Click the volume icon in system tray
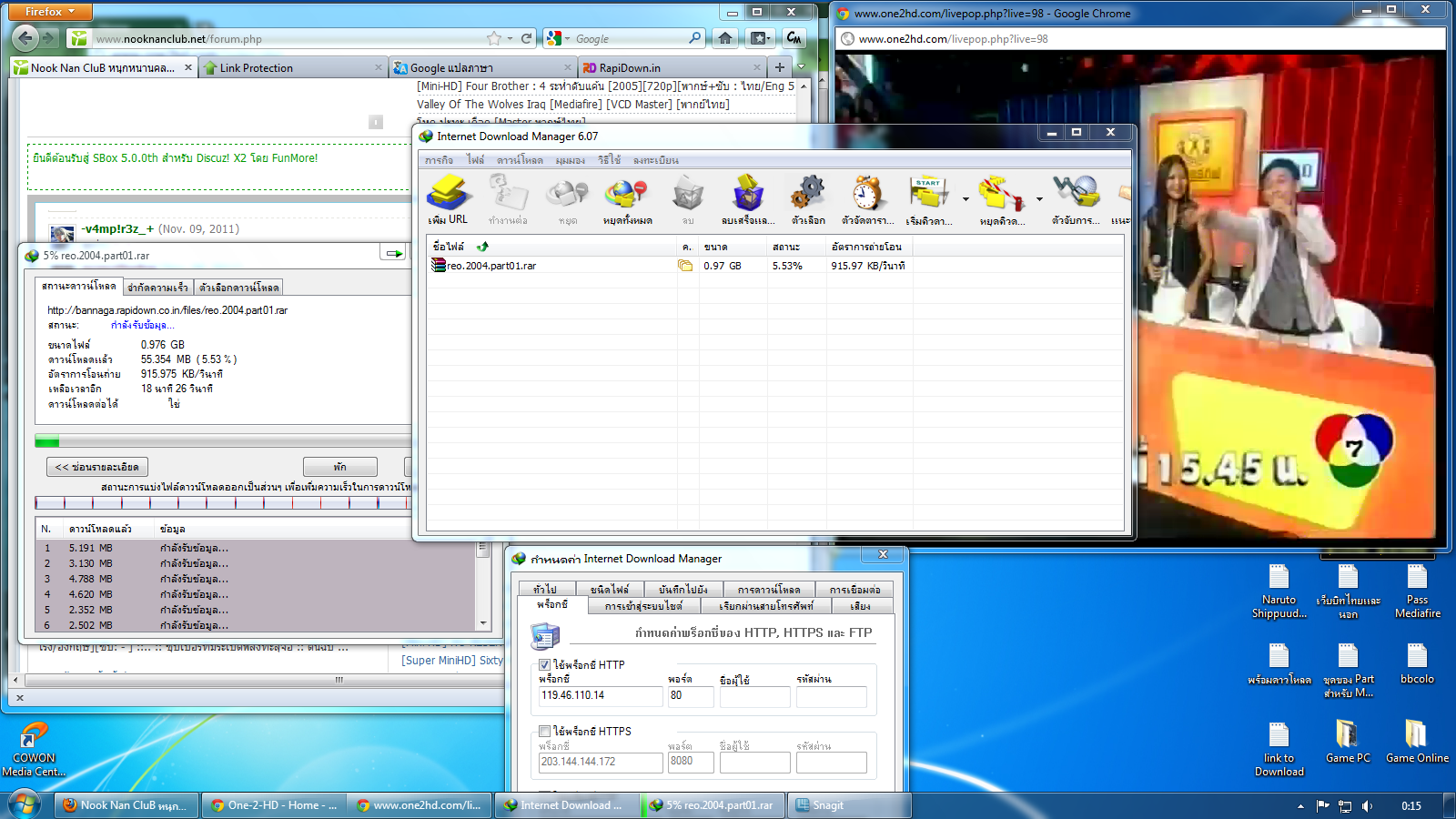Image resolution: width=1456 pixels, height=819 pixels. pyautogui.click(x=1368, y=806)
